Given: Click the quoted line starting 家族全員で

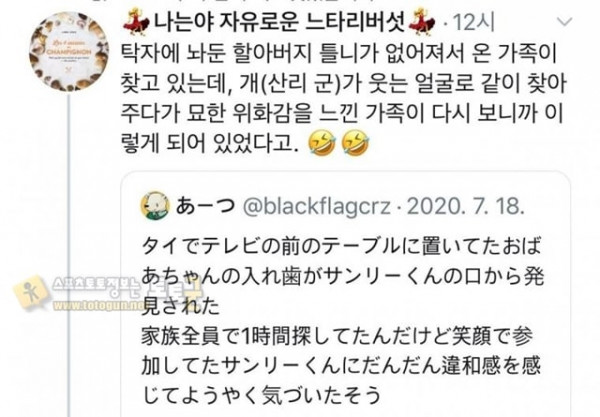Looking at the screenshot, I should coord(337,336).
